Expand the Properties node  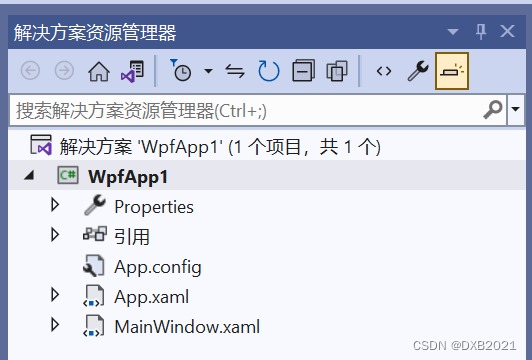tap(55, 205)
